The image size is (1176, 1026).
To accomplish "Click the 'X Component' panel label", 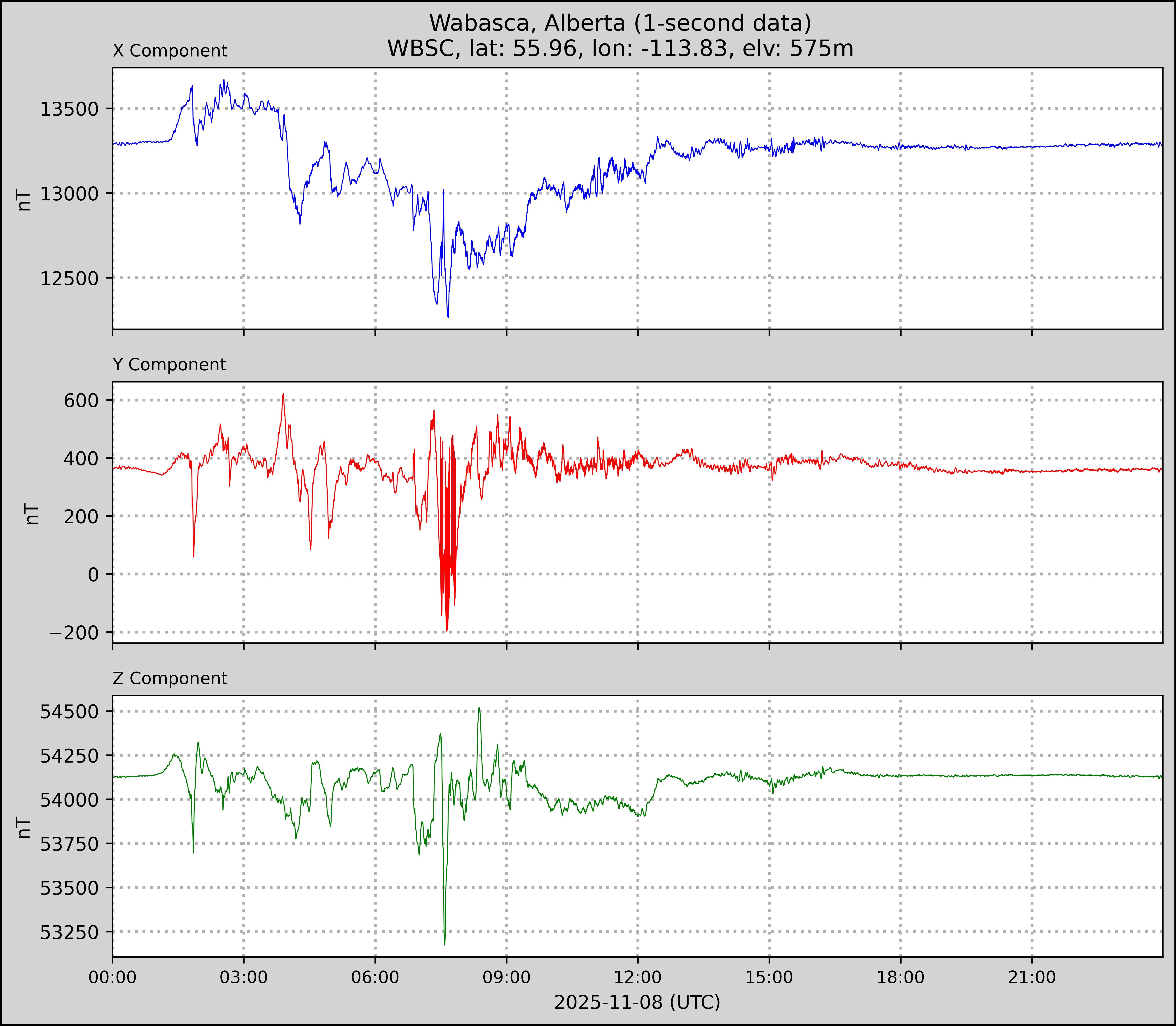I will (x=170, y=51).
